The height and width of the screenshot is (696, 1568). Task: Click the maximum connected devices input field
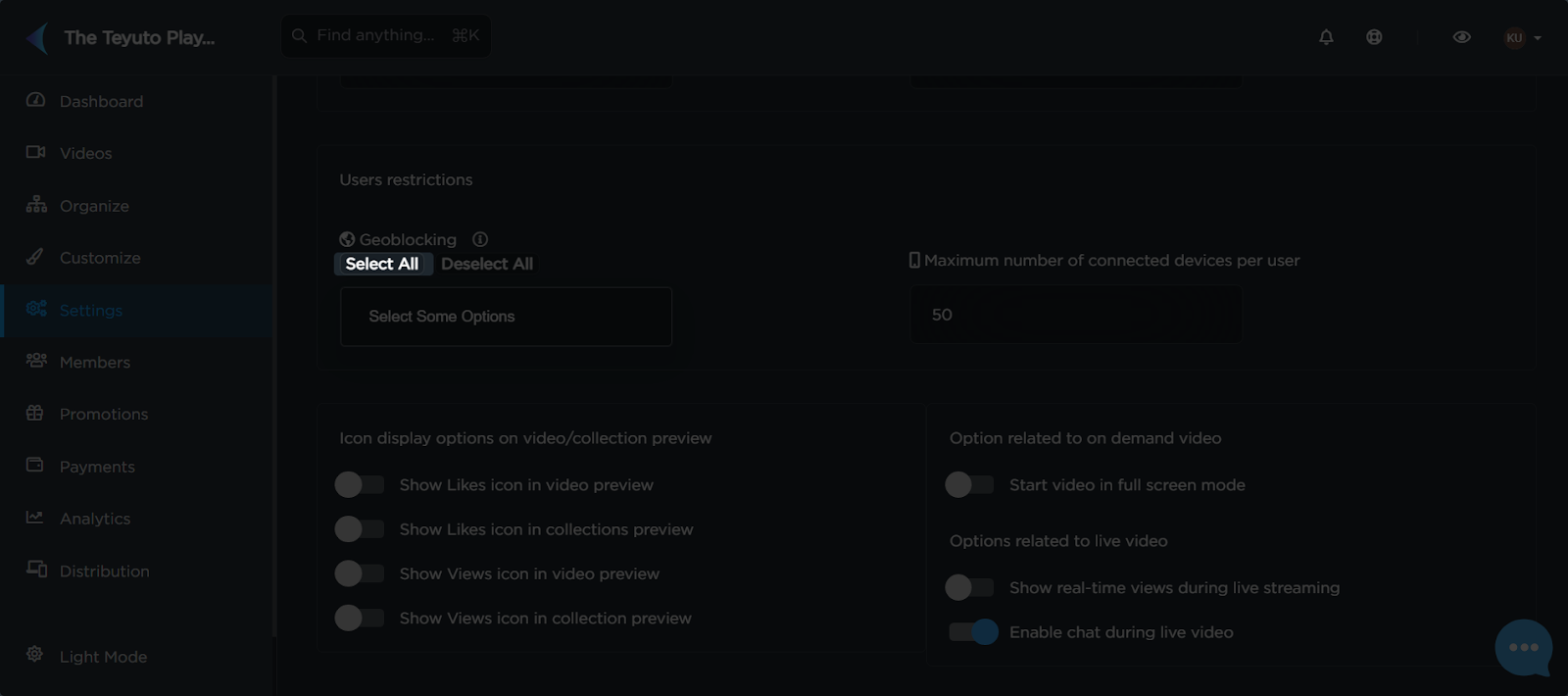tap(1076, 315)
